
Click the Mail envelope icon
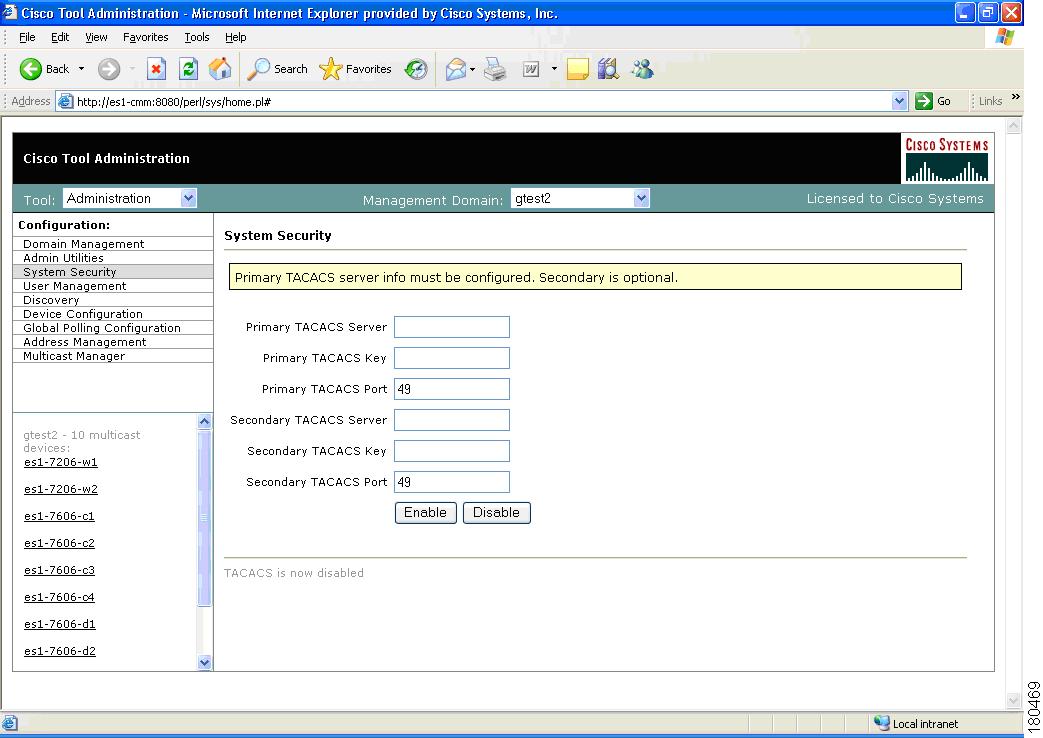(x=456, y=69)
